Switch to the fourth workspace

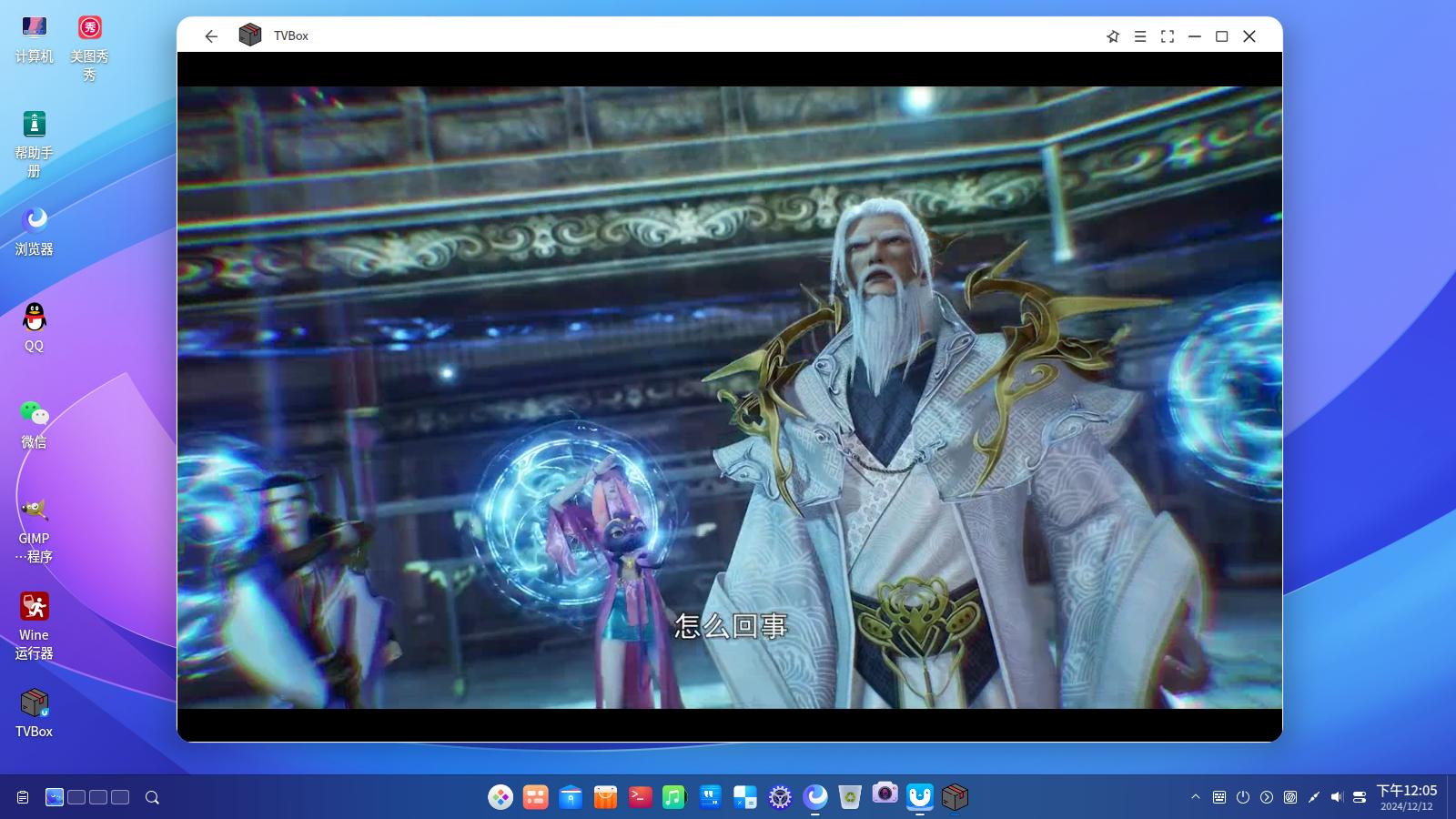(120, 797)
